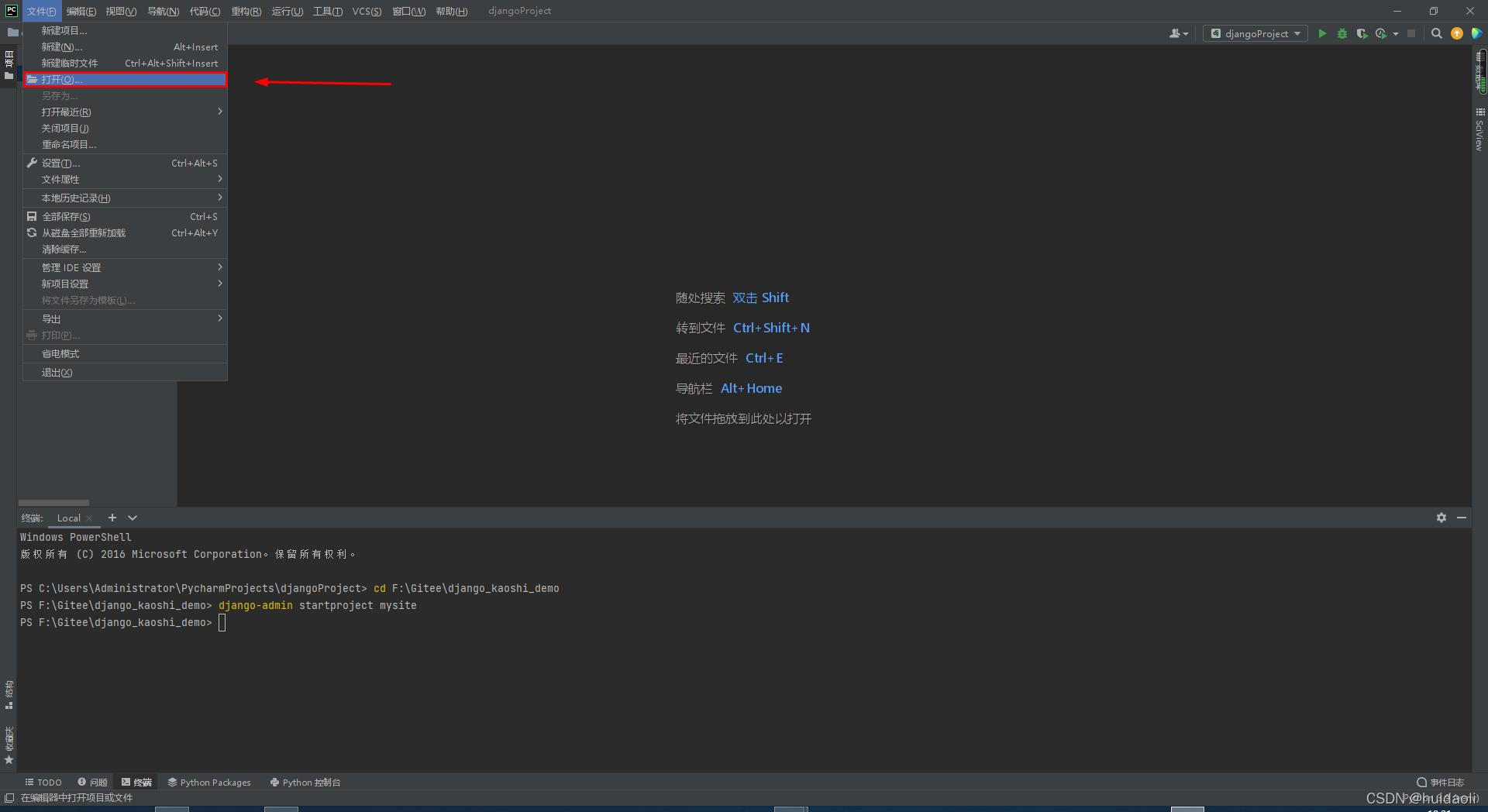The image size is (1488, 812).
Task: Open Event Log in the status bar
Action: pos(1440,783)
